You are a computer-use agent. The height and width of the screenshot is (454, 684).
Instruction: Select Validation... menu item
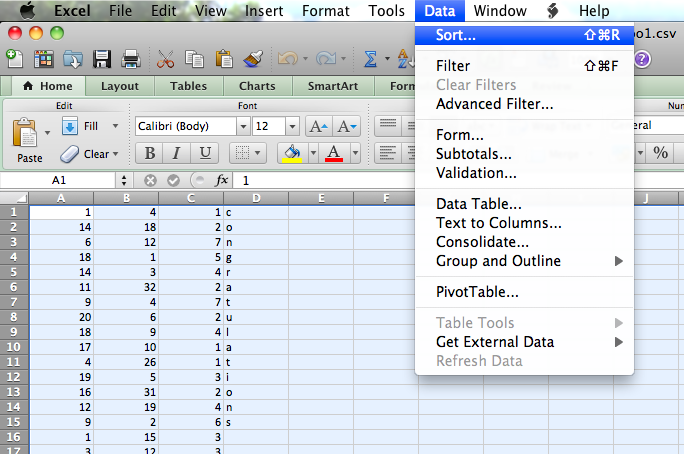coord(524,173)
